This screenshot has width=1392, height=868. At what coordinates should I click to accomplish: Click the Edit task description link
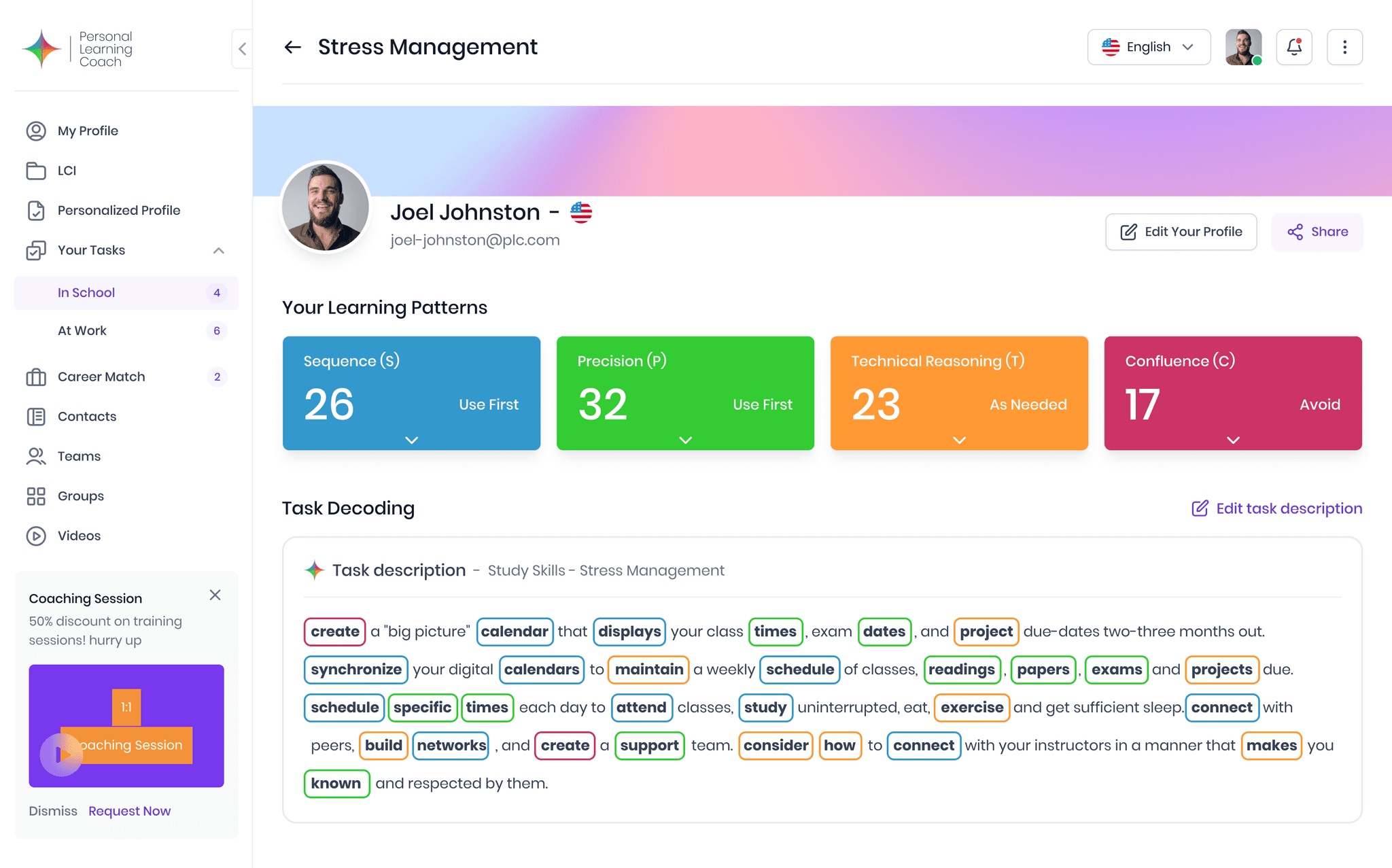(x=1276, y=508)
